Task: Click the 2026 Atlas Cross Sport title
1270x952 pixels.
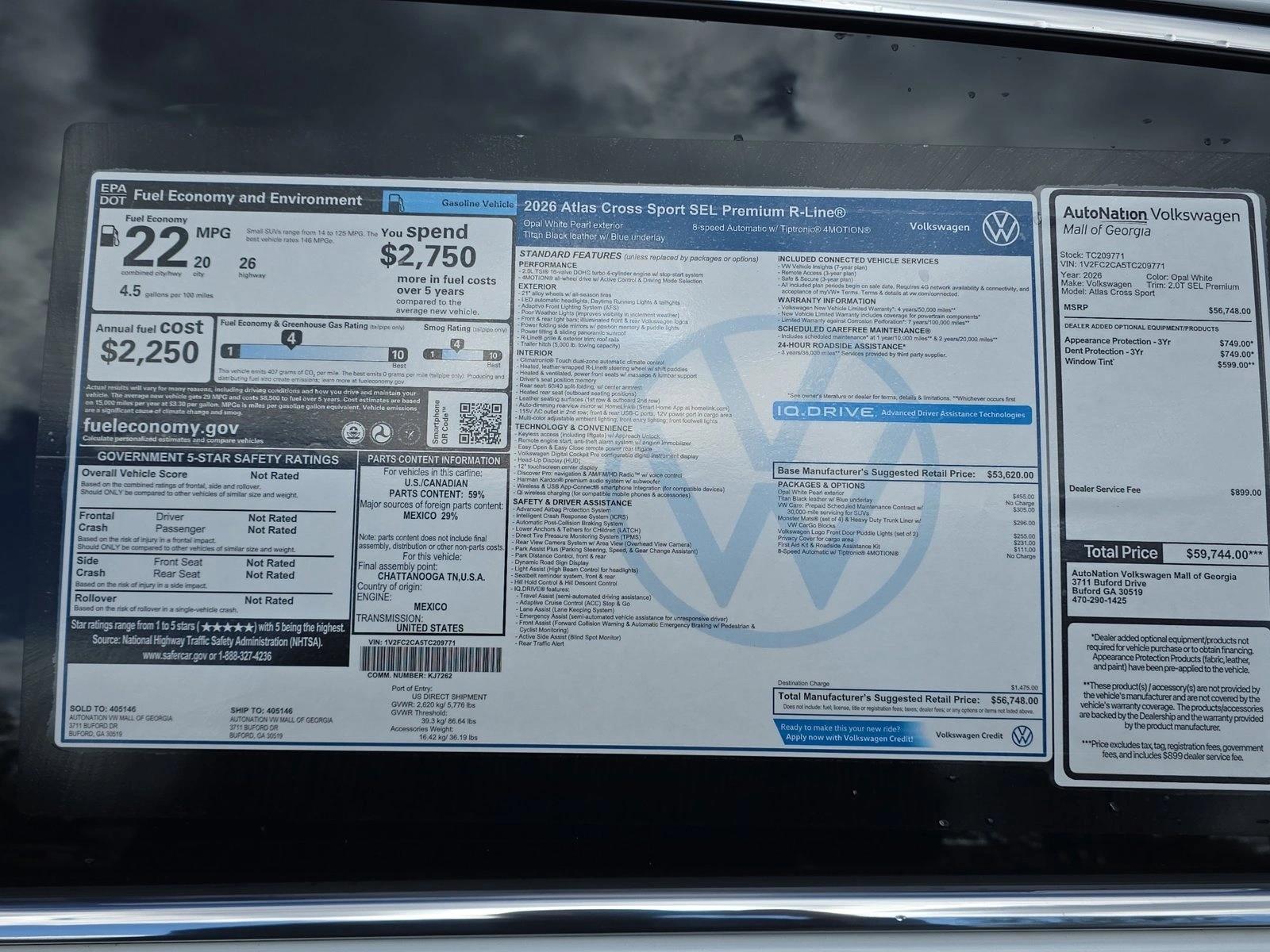Action: (684, 212)
